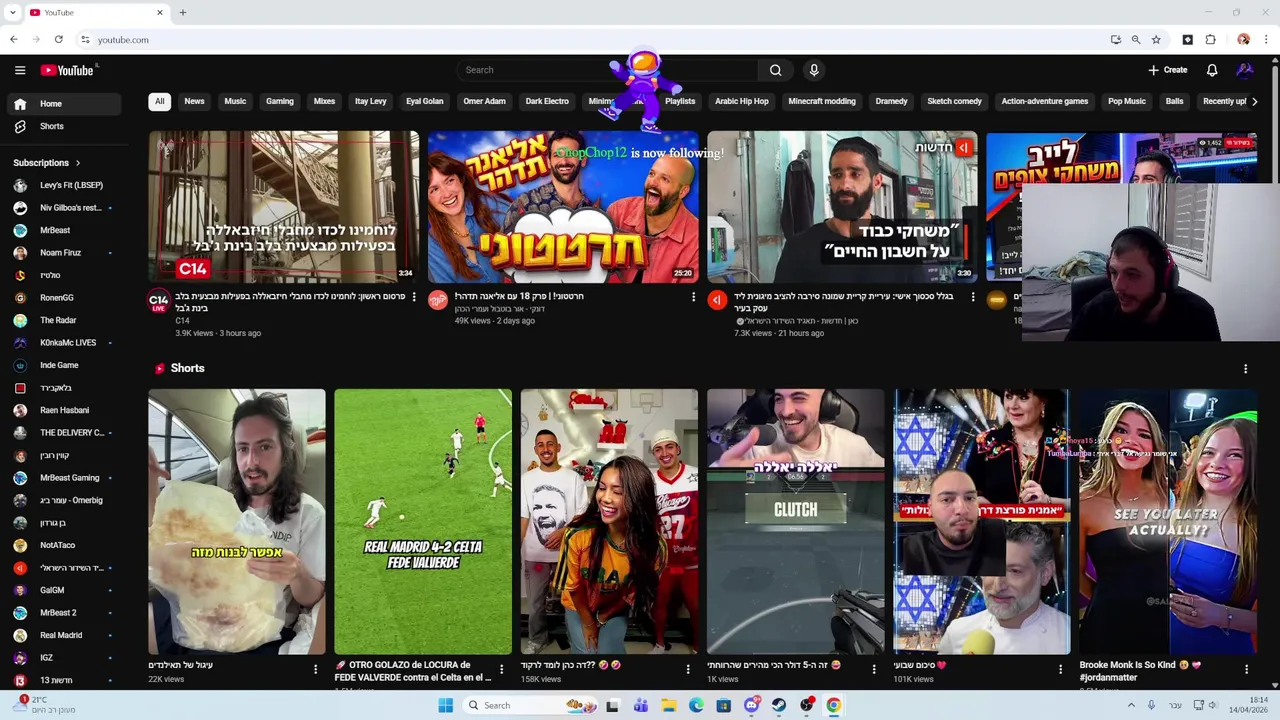This screenshot has height=720, width=1280.
Task: Click the YouTube search field
Action: [x=607, y=70]
